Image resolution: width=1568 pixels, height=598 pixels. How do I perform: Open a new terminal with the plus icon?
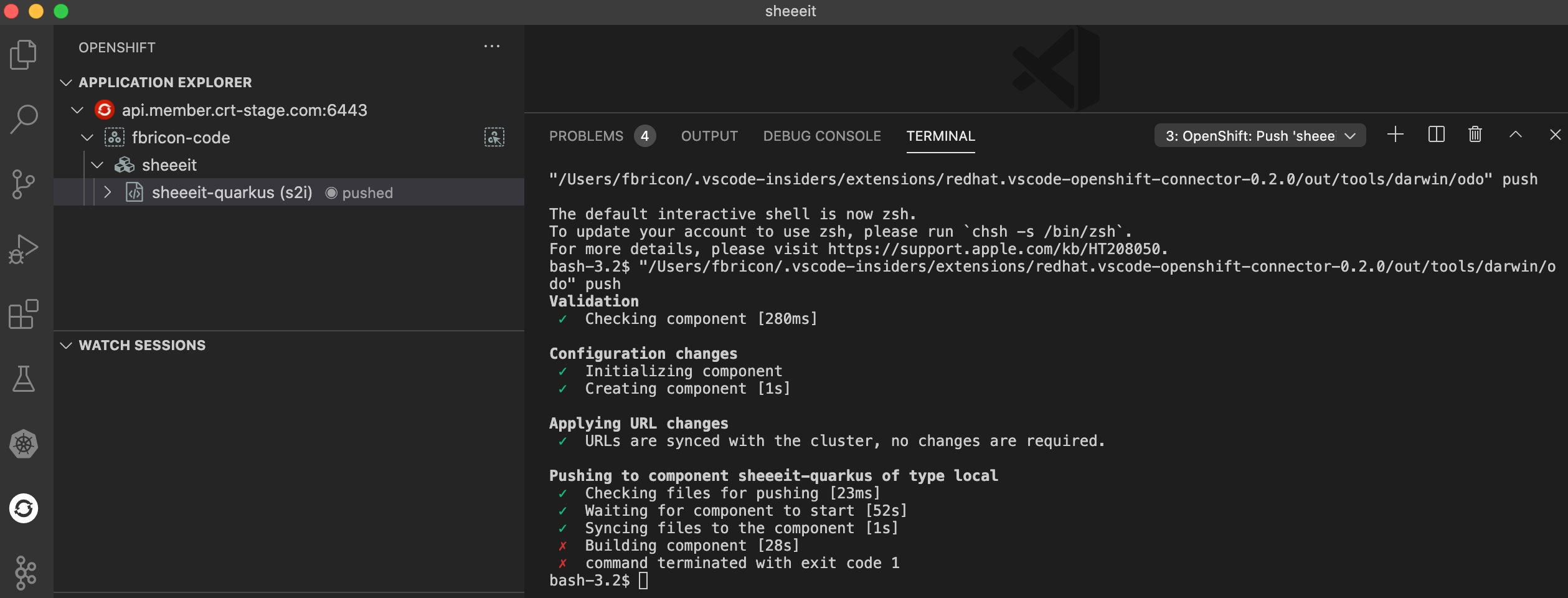click(1395, 135)
